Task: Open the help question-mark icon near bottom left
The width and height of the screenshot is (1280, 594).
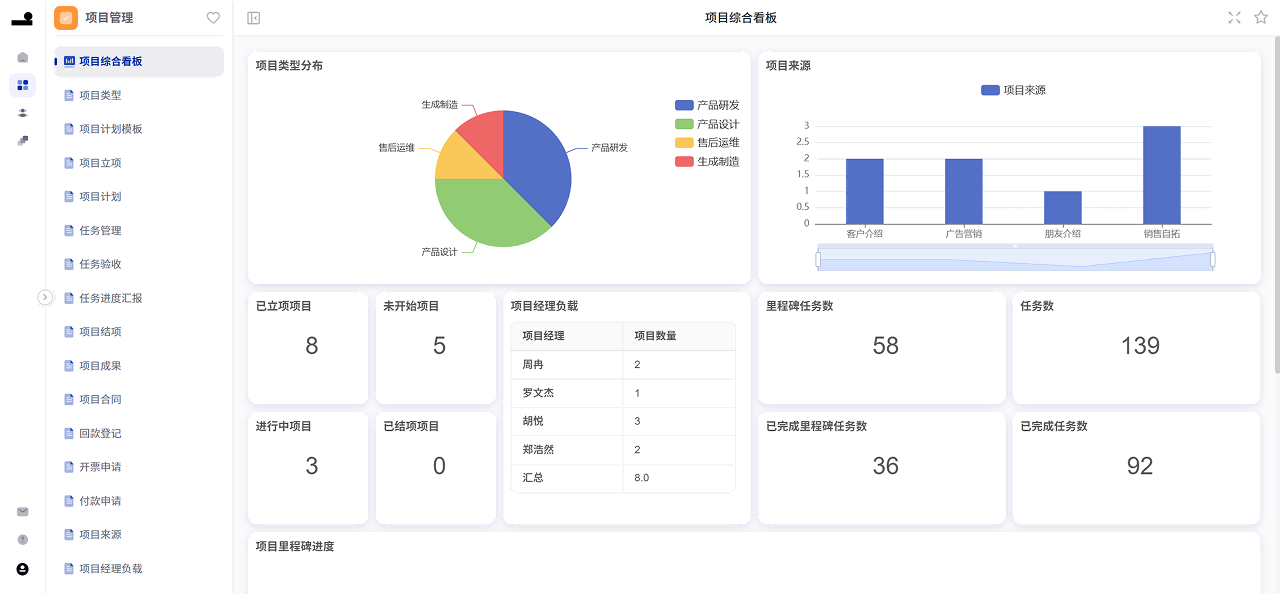Action: point(22,538)
